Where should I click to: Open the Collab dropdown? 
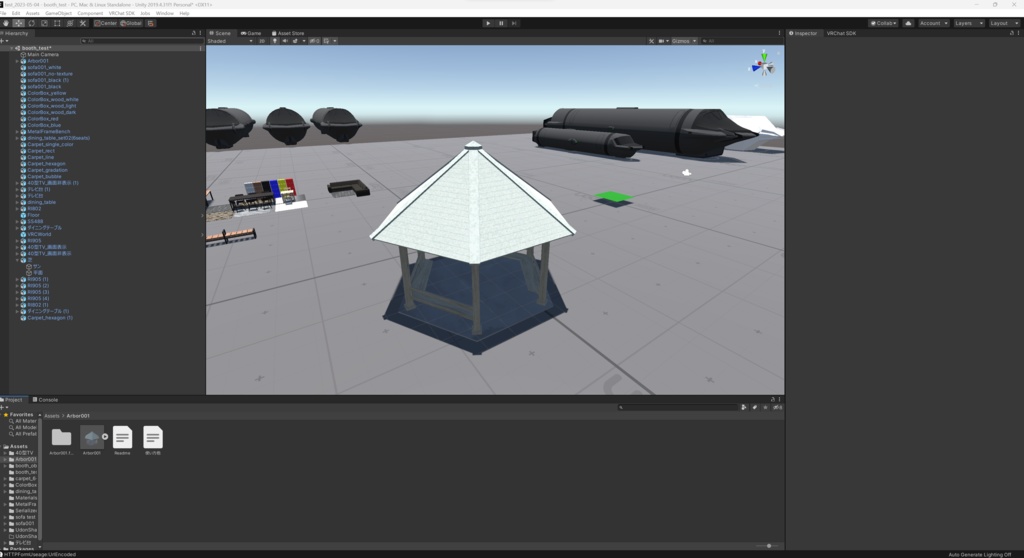tap(884, 23)
